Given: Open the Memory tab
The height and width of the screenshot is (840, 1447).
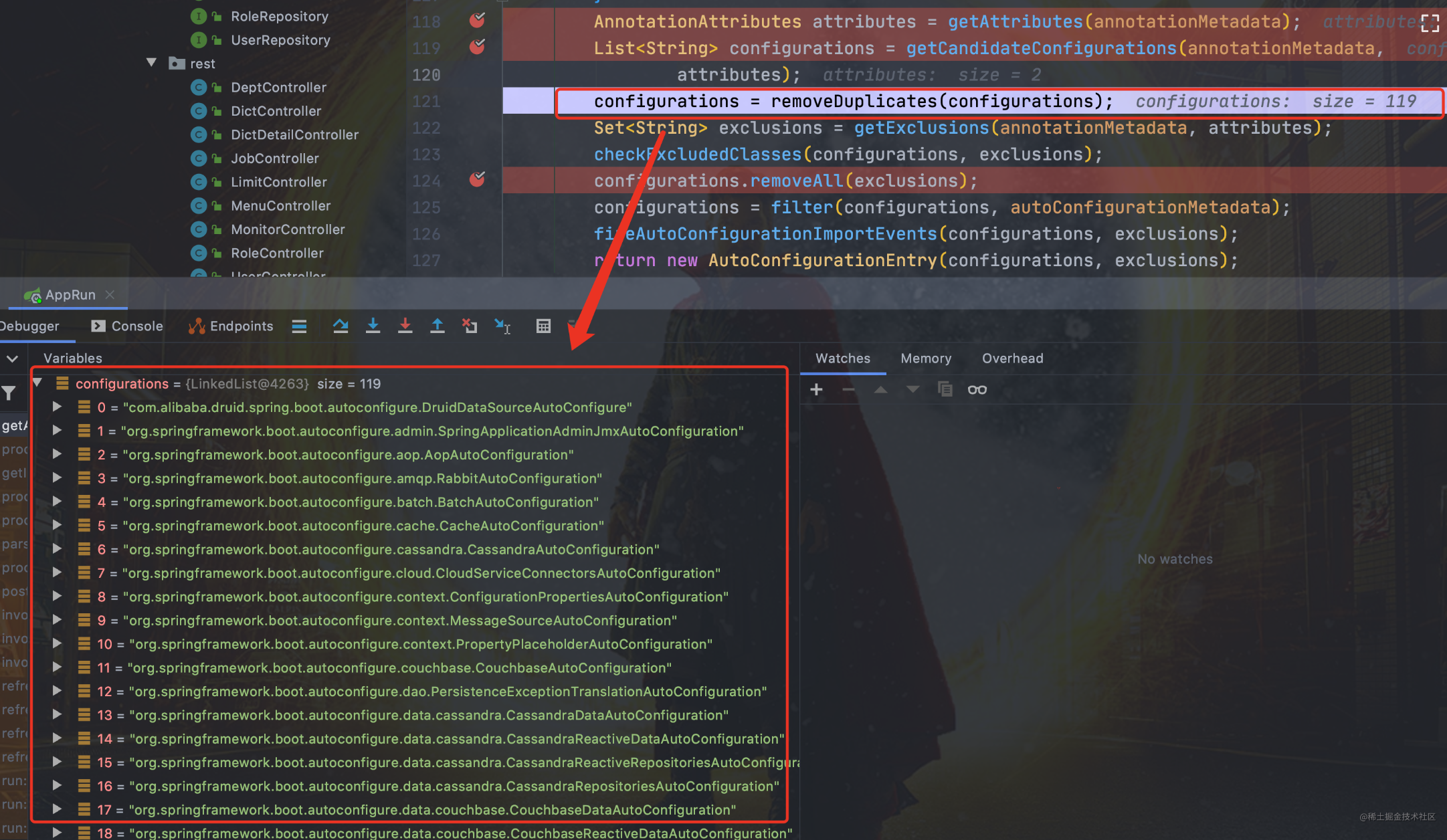Looking at the screenshot, I should click(x=925, y=358).
